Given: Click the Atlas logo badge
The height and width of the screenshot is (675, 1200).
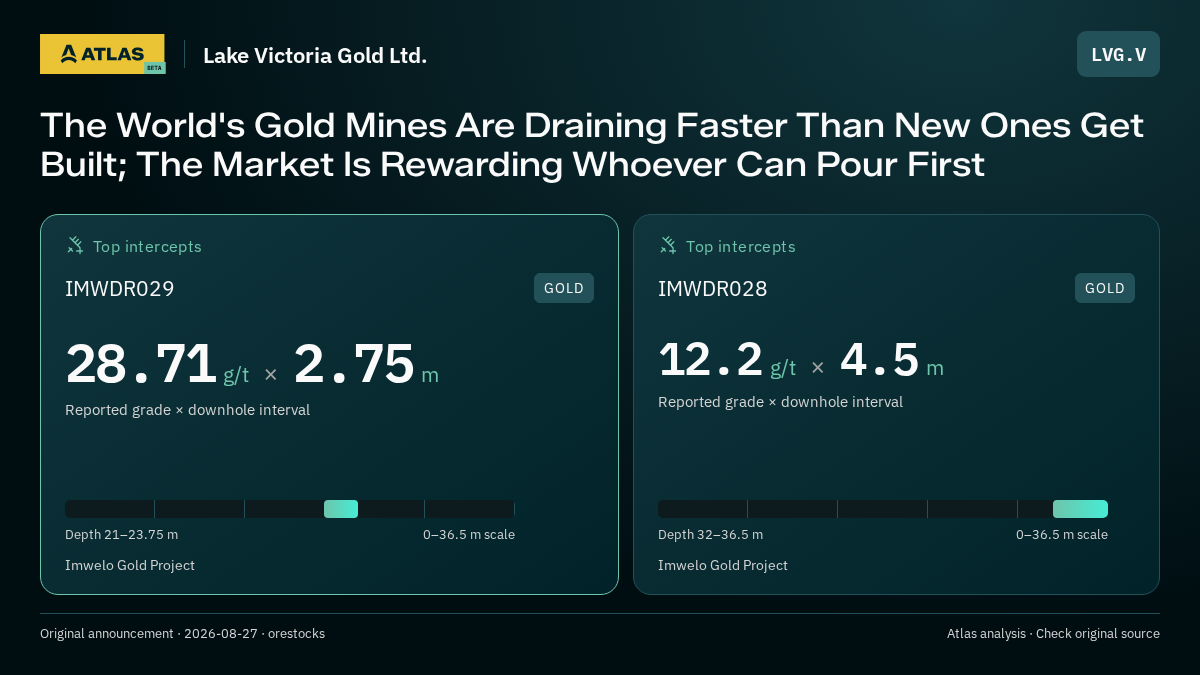Looking at the screenshot, I should 102,54.
